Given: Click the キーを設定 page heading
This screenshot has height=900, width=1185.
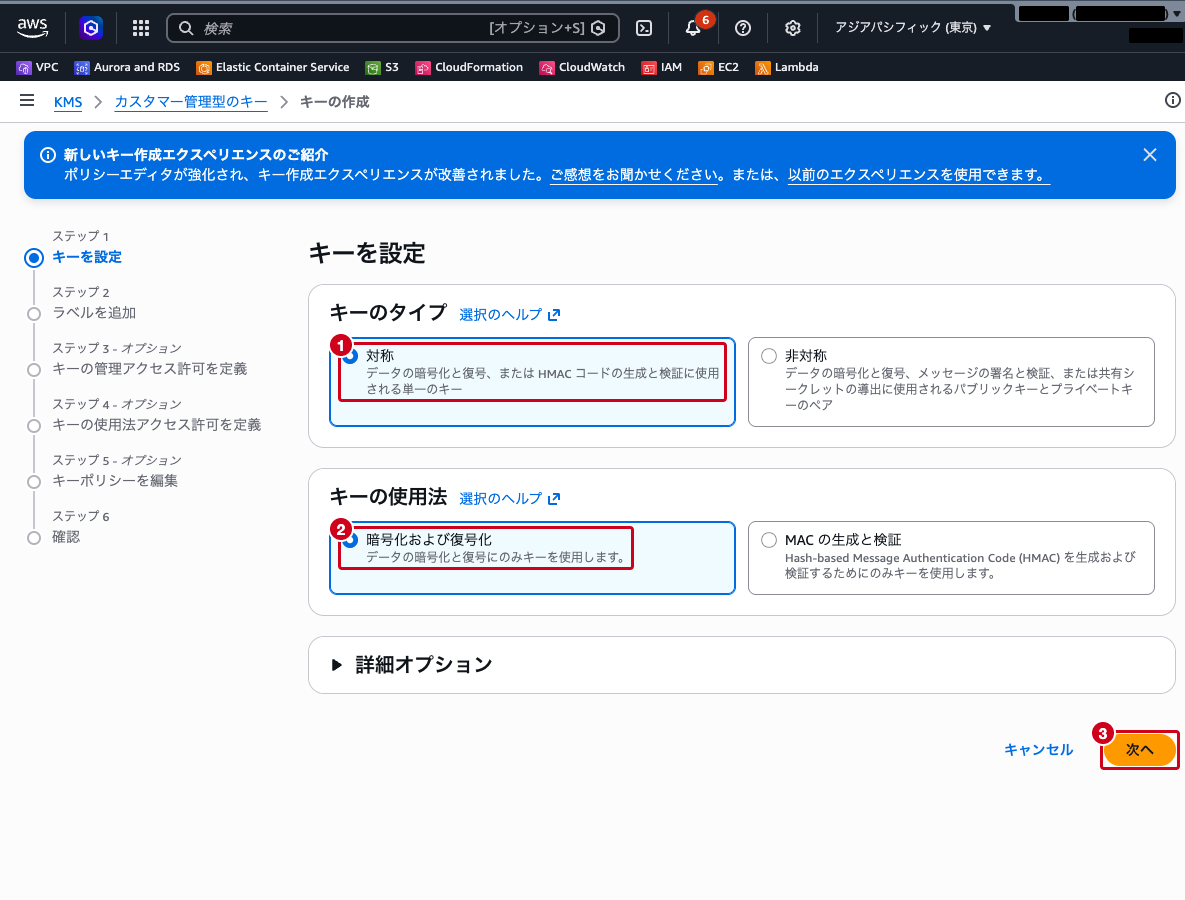Looking at the screenshot, I should (367, 253).
